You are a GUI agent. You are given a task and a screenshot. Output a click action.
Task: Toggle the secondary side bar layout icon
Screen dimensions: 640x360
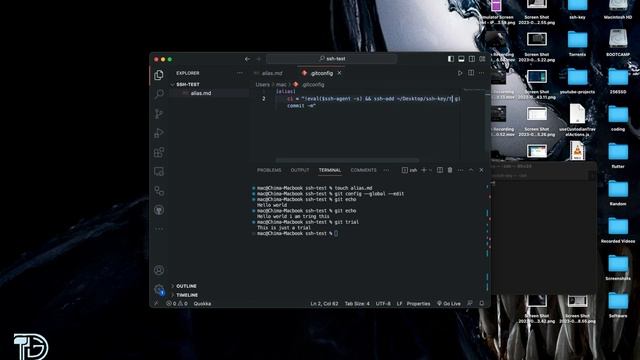coord(472,59)
